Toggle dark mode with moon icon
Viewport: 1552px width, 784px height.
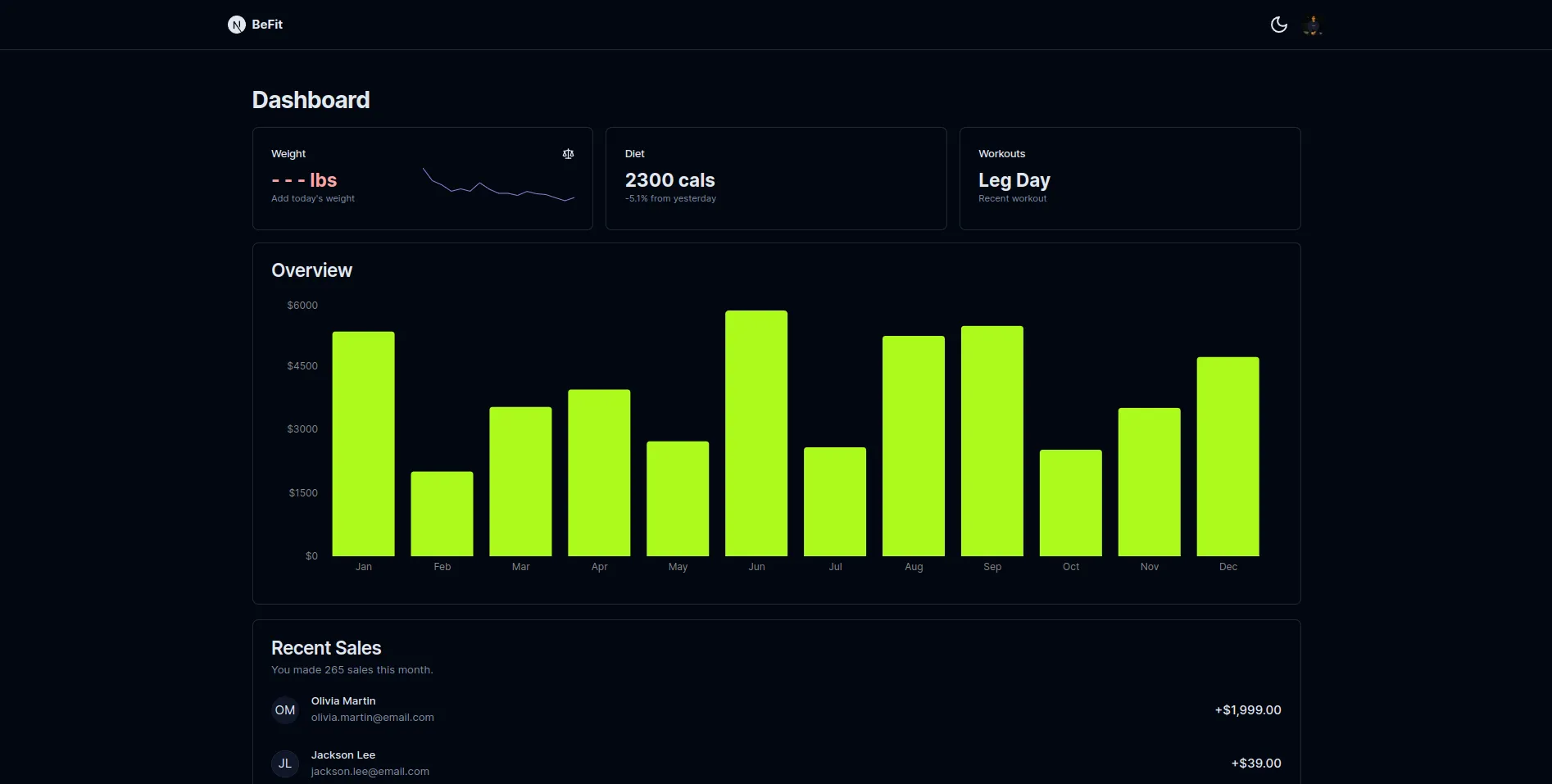click(1278, 25)
